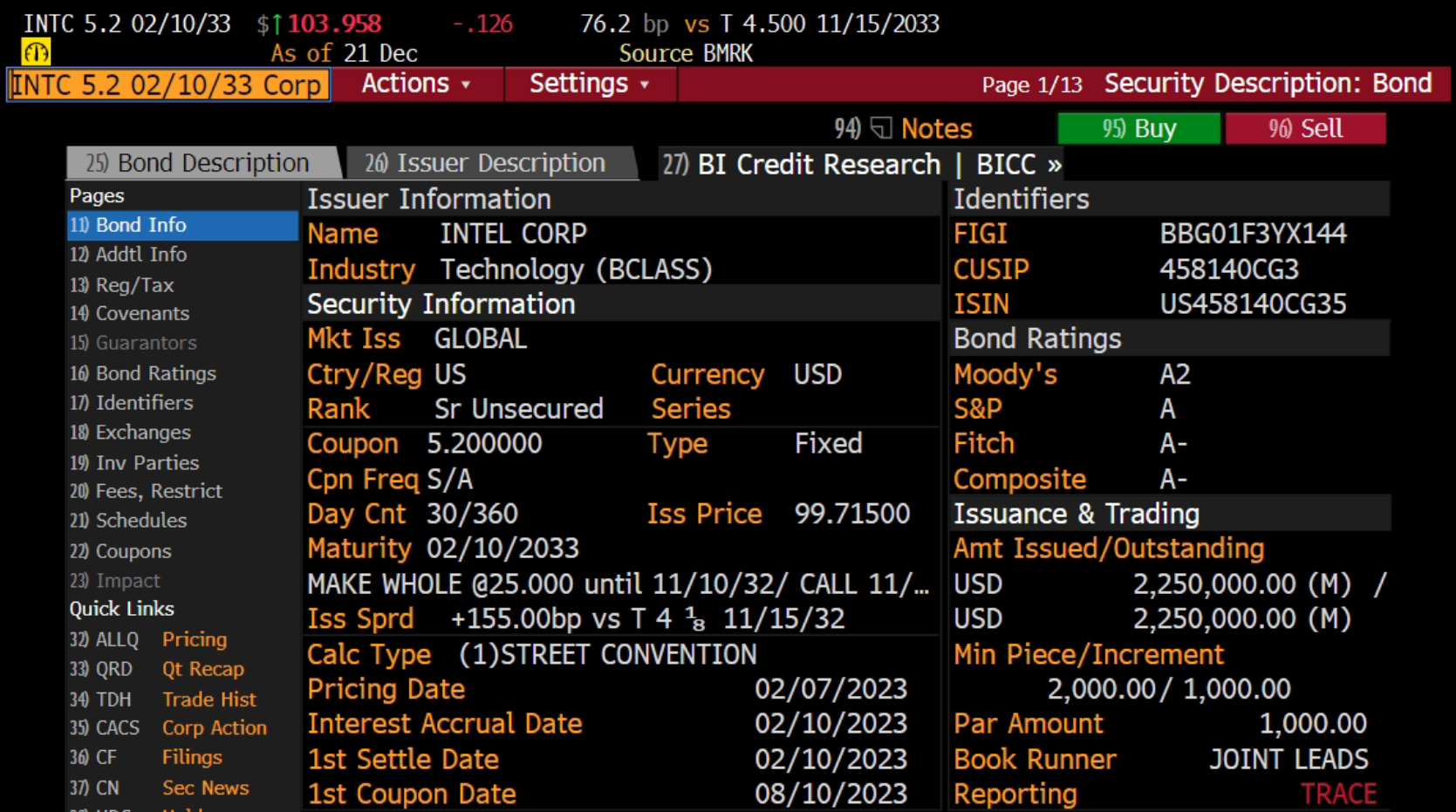The image size is (1456, 812).
Task: Click the green Buy button
Action: click(x=1138, y=128)
